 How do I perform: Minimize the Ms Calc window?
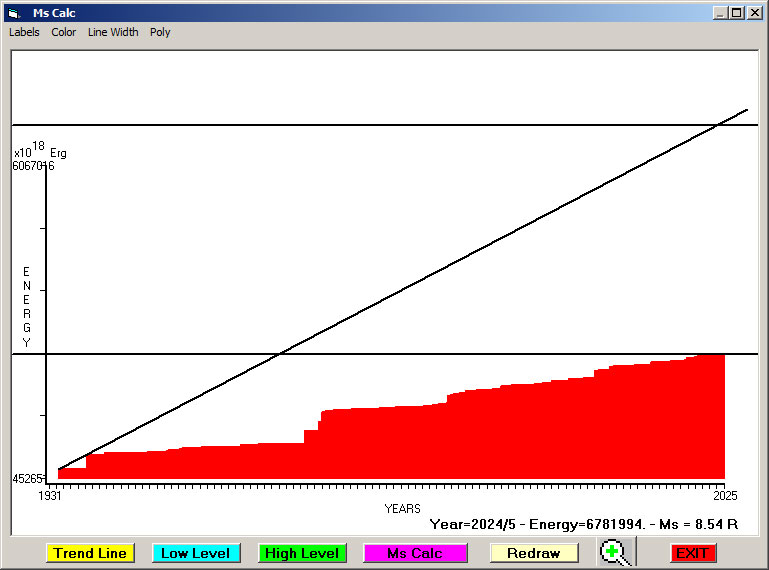click(720, 13)
